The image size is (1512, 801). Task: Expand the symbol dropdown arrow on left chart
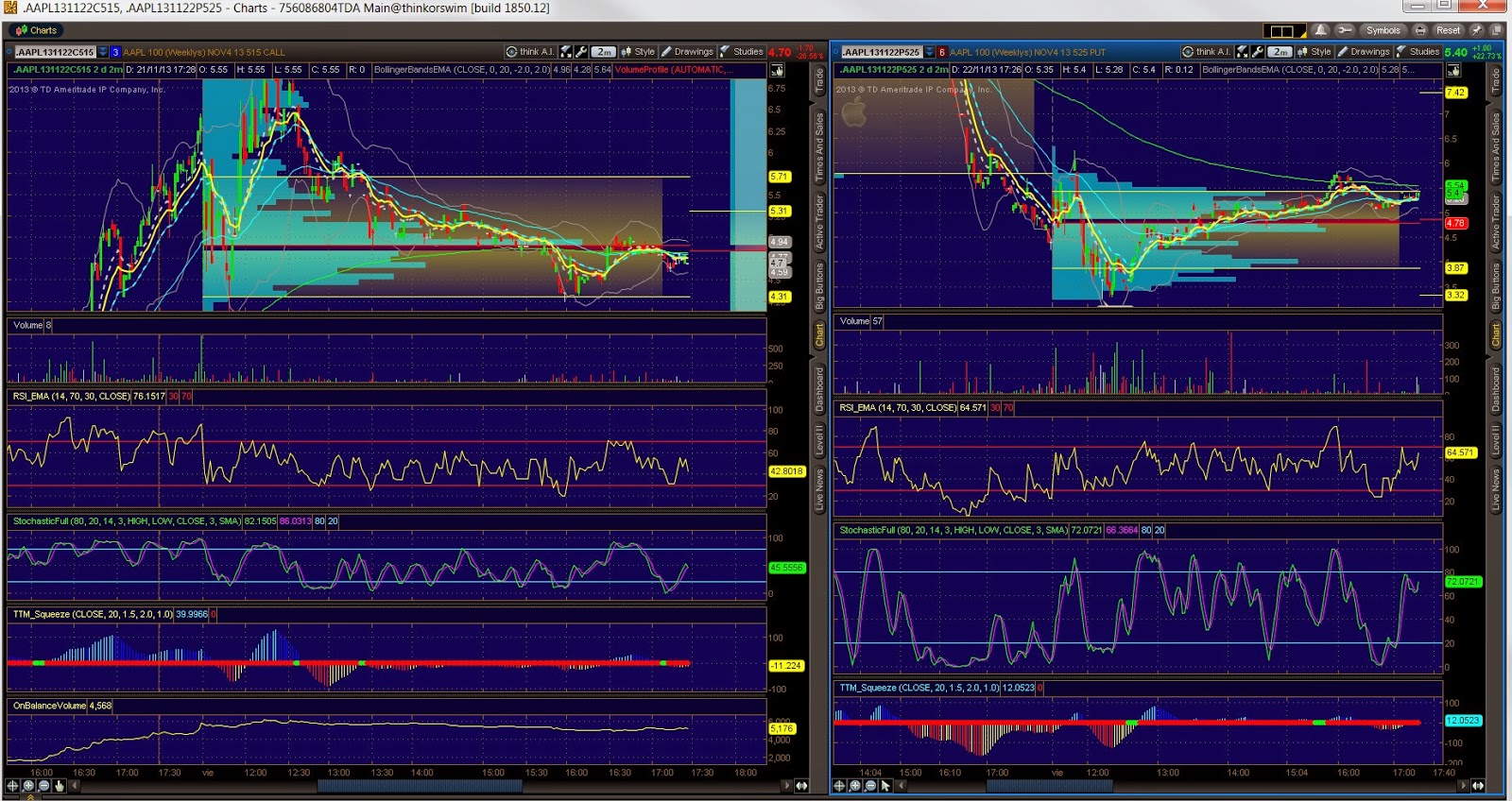pos(103,52)
